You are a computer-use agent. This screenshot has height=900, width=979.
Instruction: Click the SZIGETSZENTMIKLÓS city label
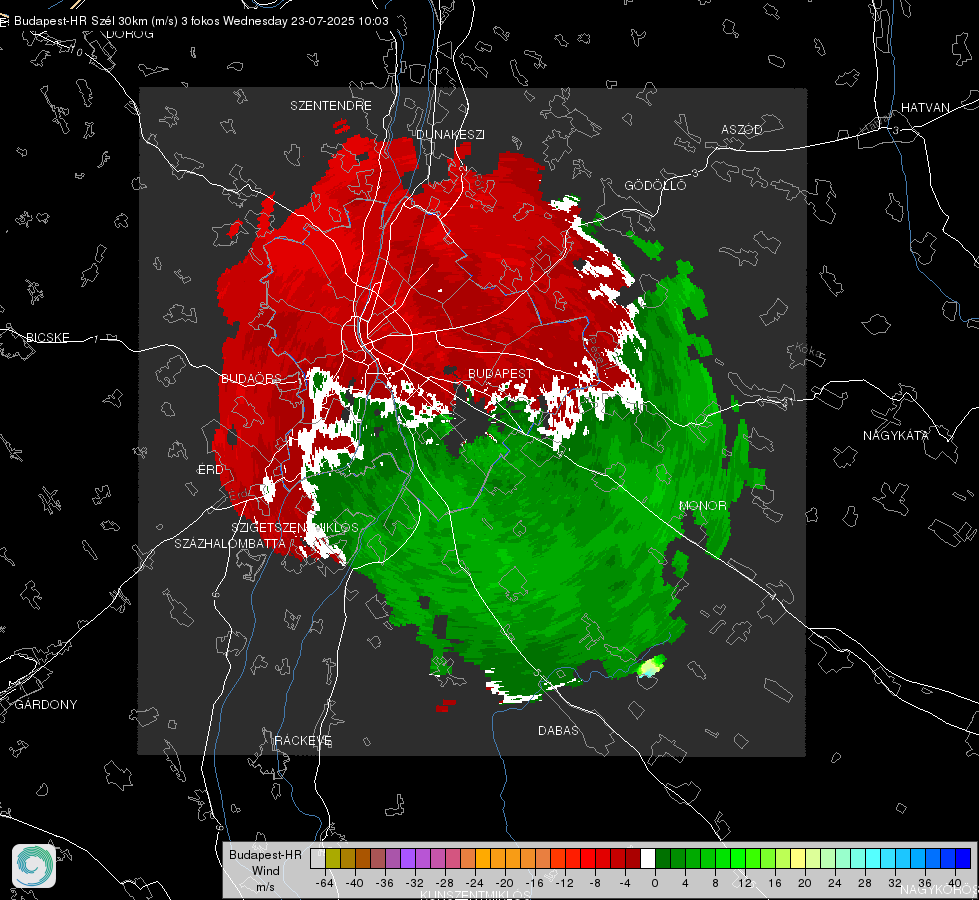coord(295,527)
